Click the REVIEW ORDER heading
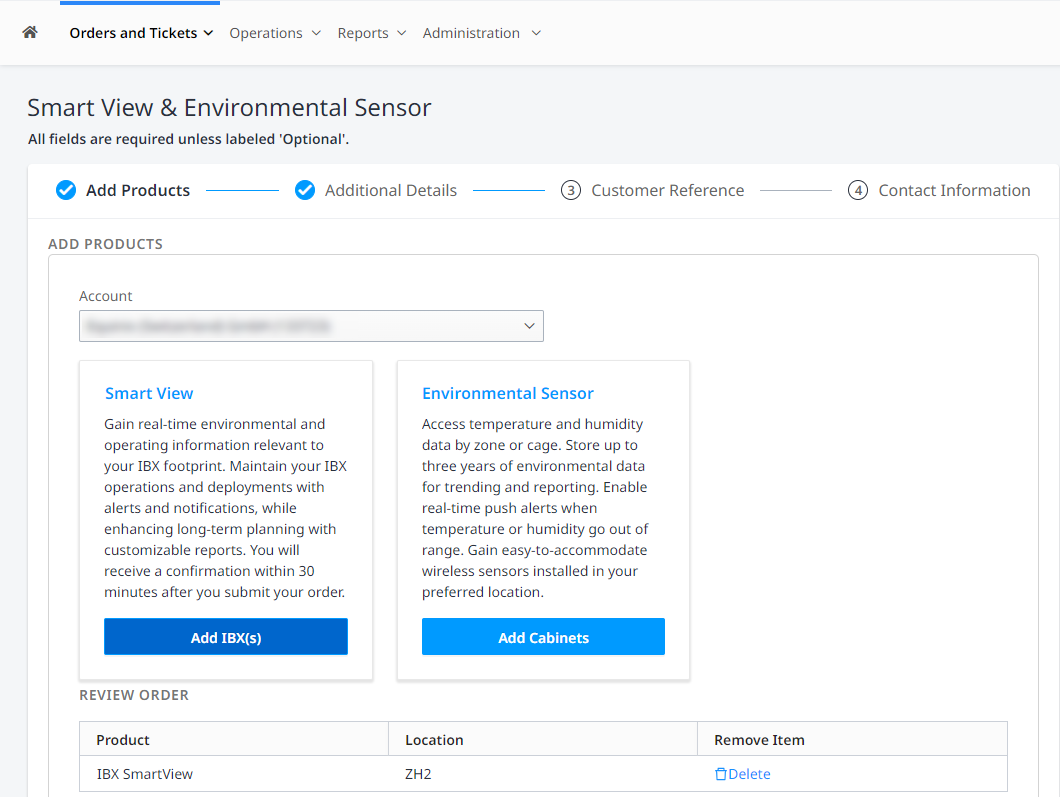This screenshot has height=797, width=1060. click(x=134, y=695)
